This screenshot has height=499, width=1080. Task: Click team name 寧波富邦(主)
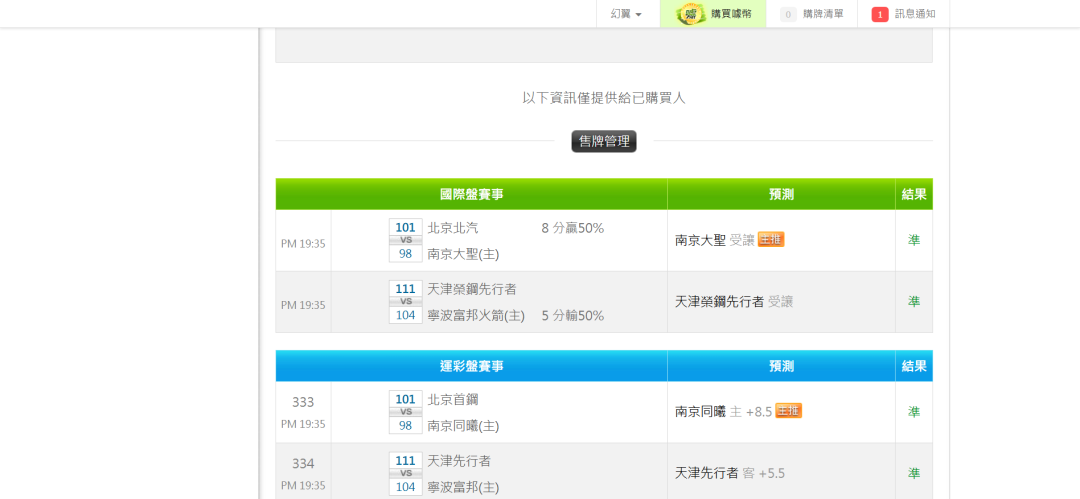[463, 487]
